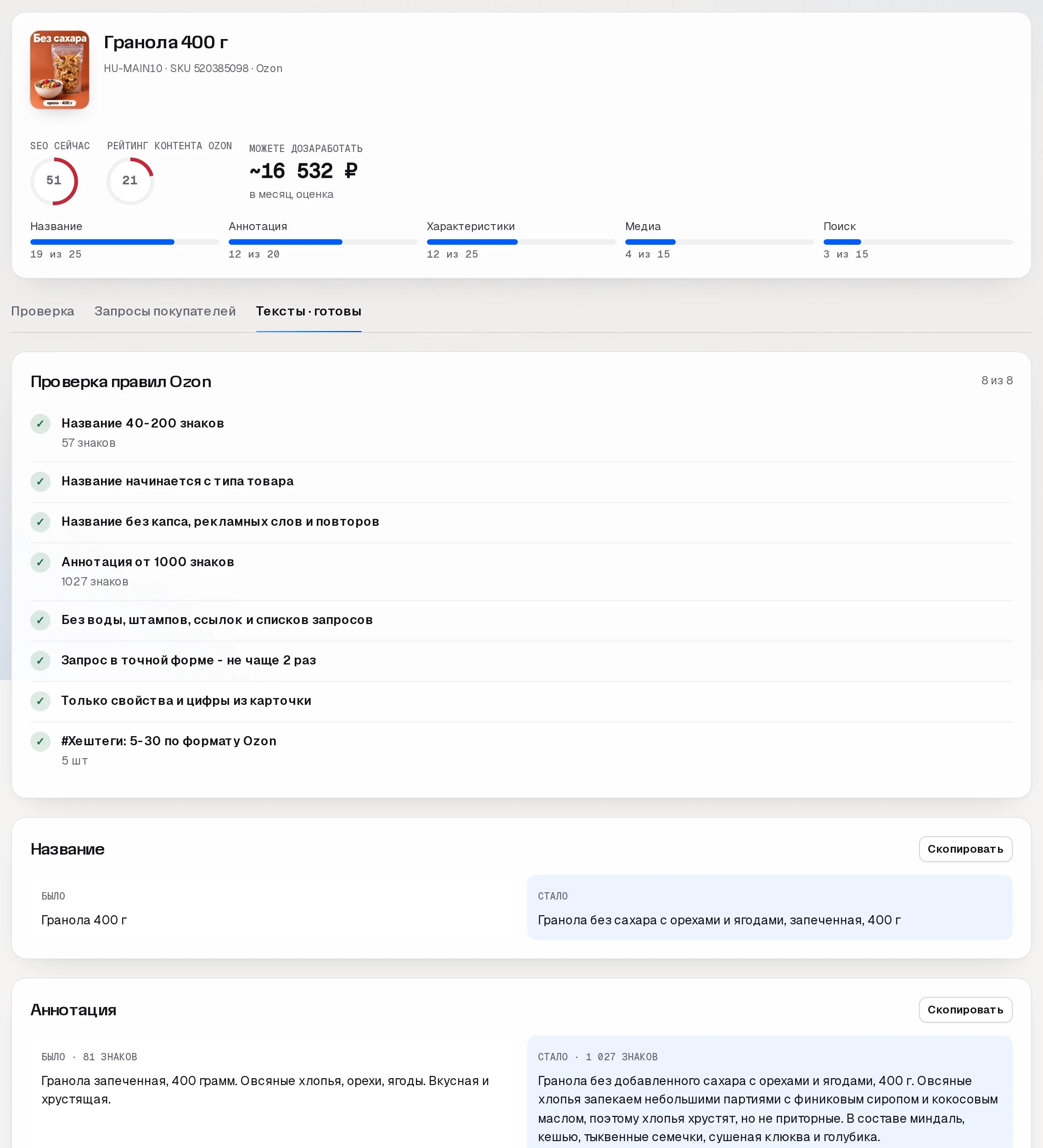Switch to the Проверка tab
This screenshot has height=1148, width=1043.
click(x=43, y=311)
